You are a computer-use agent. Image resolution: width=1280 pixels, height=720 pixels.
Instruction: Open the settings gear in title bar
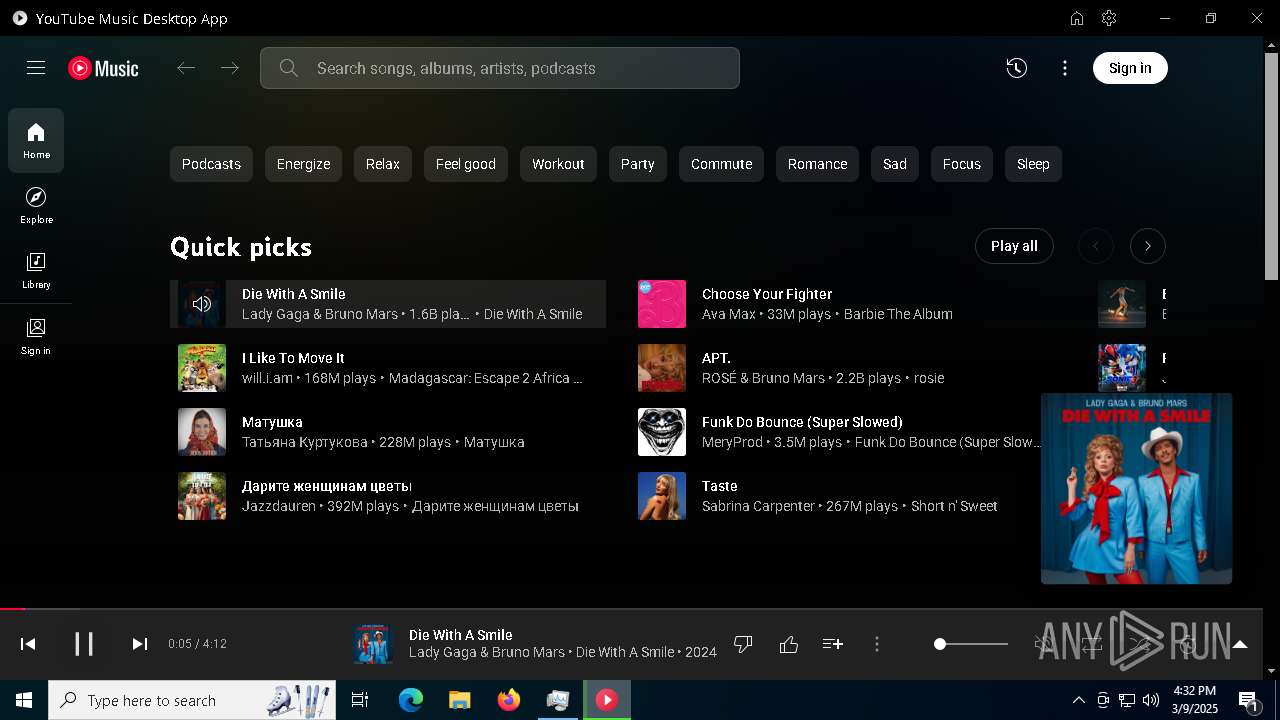click(1109, 18)
